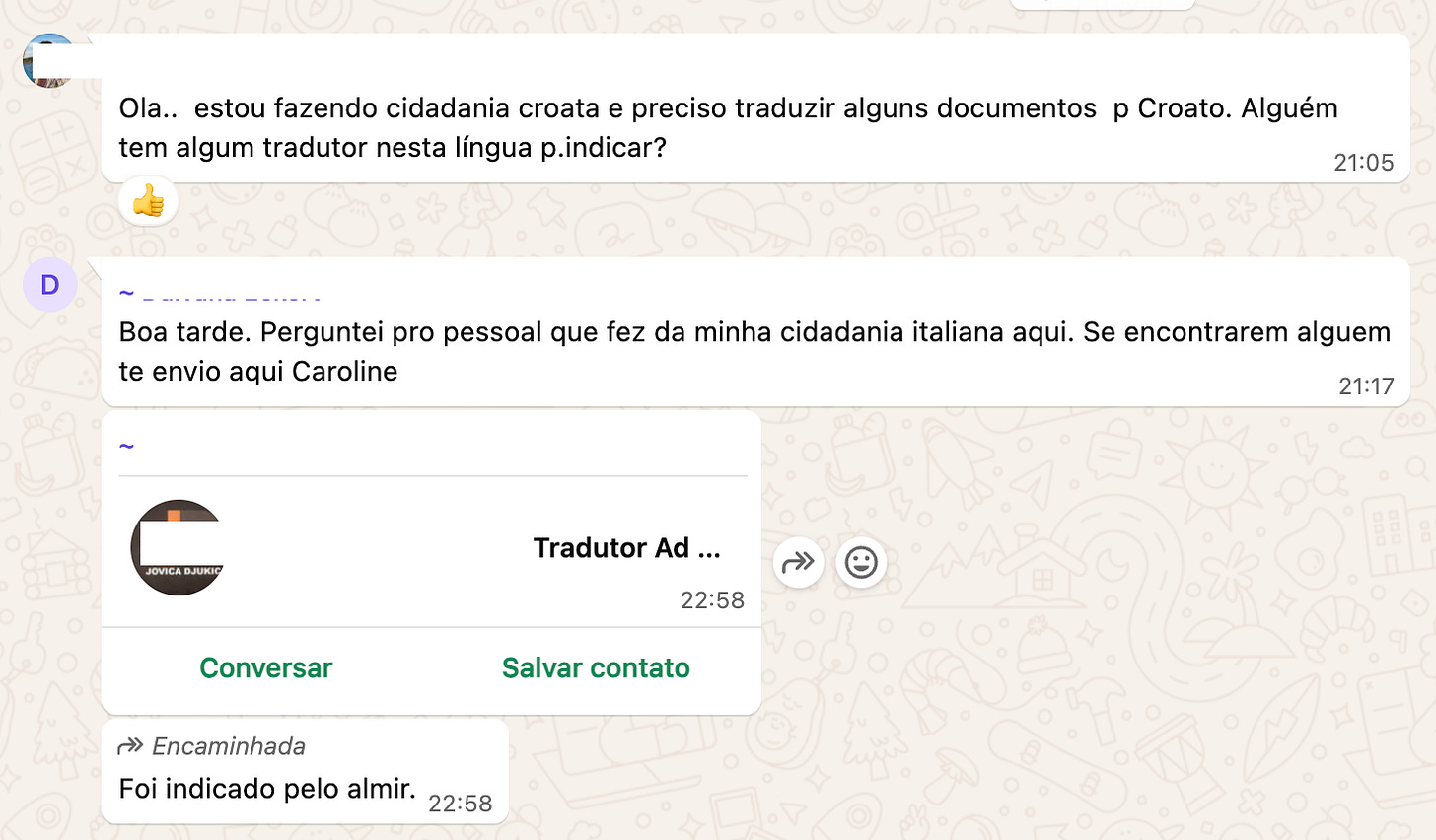This screenshot has height=840, width=1436.
Task: Click the Encaminhada forwarded arrow icon
Action: click(130, 747)
